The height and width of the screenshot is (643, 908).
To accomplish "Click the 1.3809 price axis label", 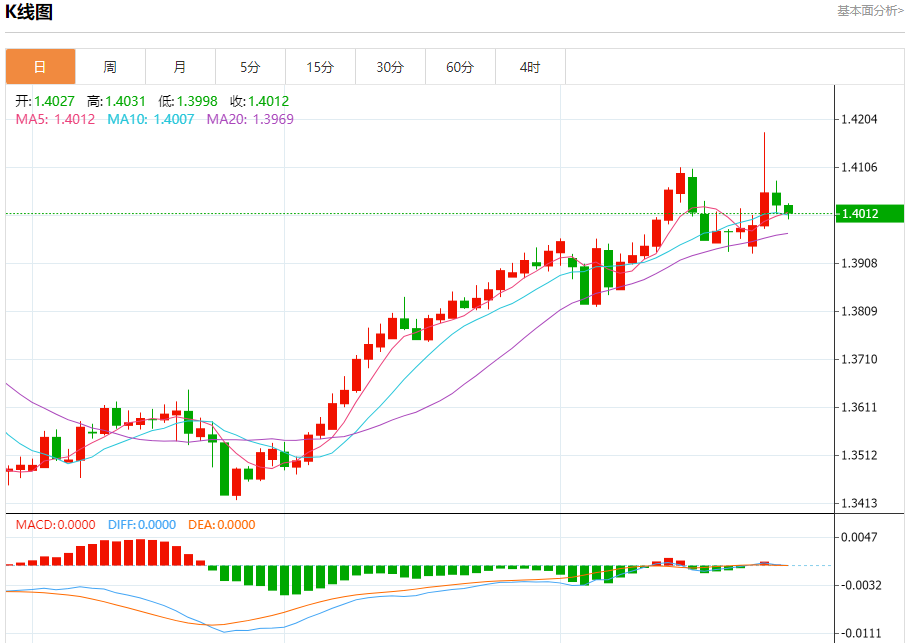I will pos(859,312).
